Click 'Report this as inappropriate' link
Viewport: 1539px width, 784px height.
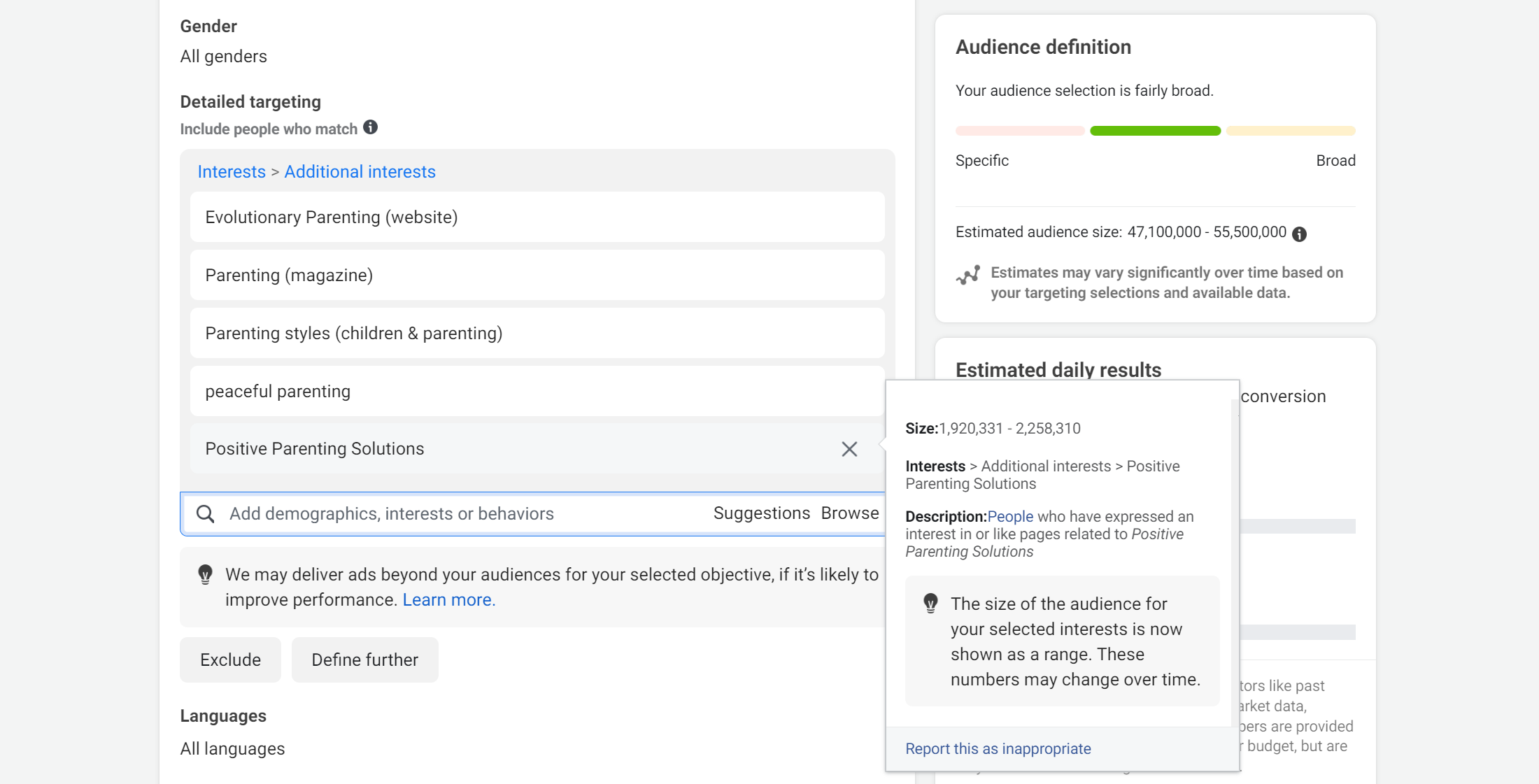tap(997, 748)
